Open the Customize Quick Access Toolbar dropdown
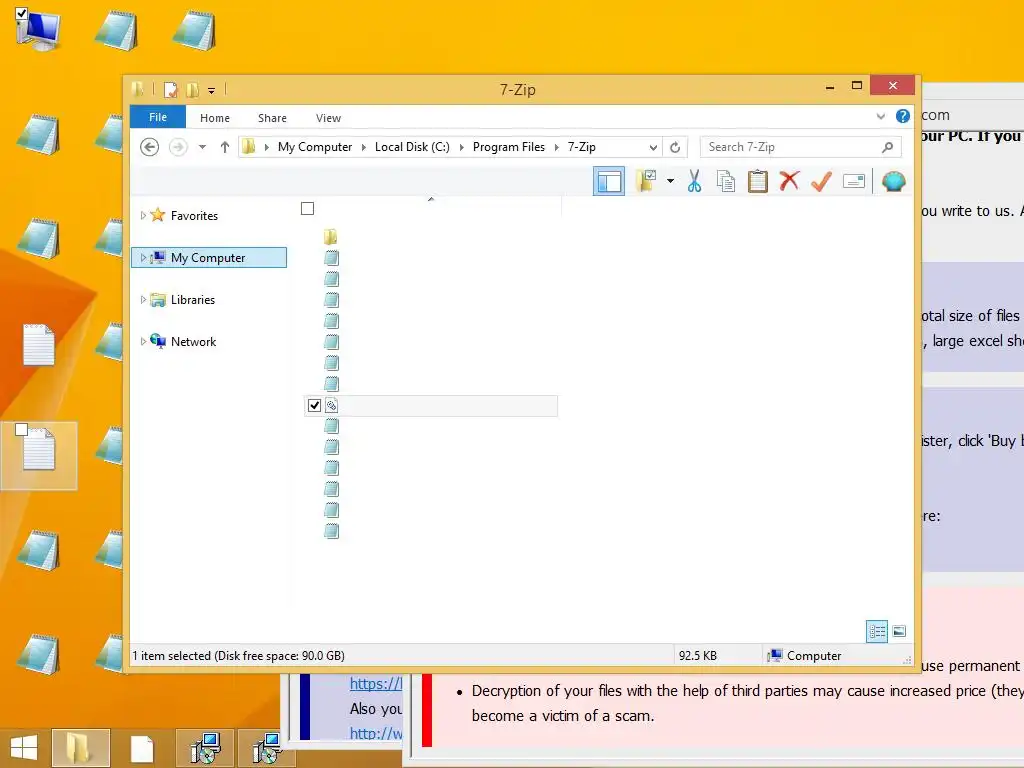The height and width of the screenshot is (768, 1024). (x=212, y=91)
